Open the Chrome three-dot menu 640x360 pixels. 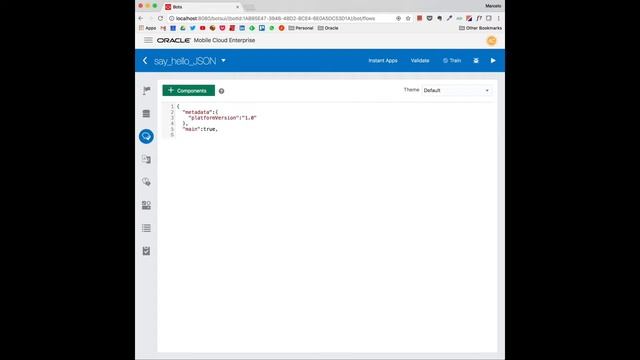(x=498, y=18)
